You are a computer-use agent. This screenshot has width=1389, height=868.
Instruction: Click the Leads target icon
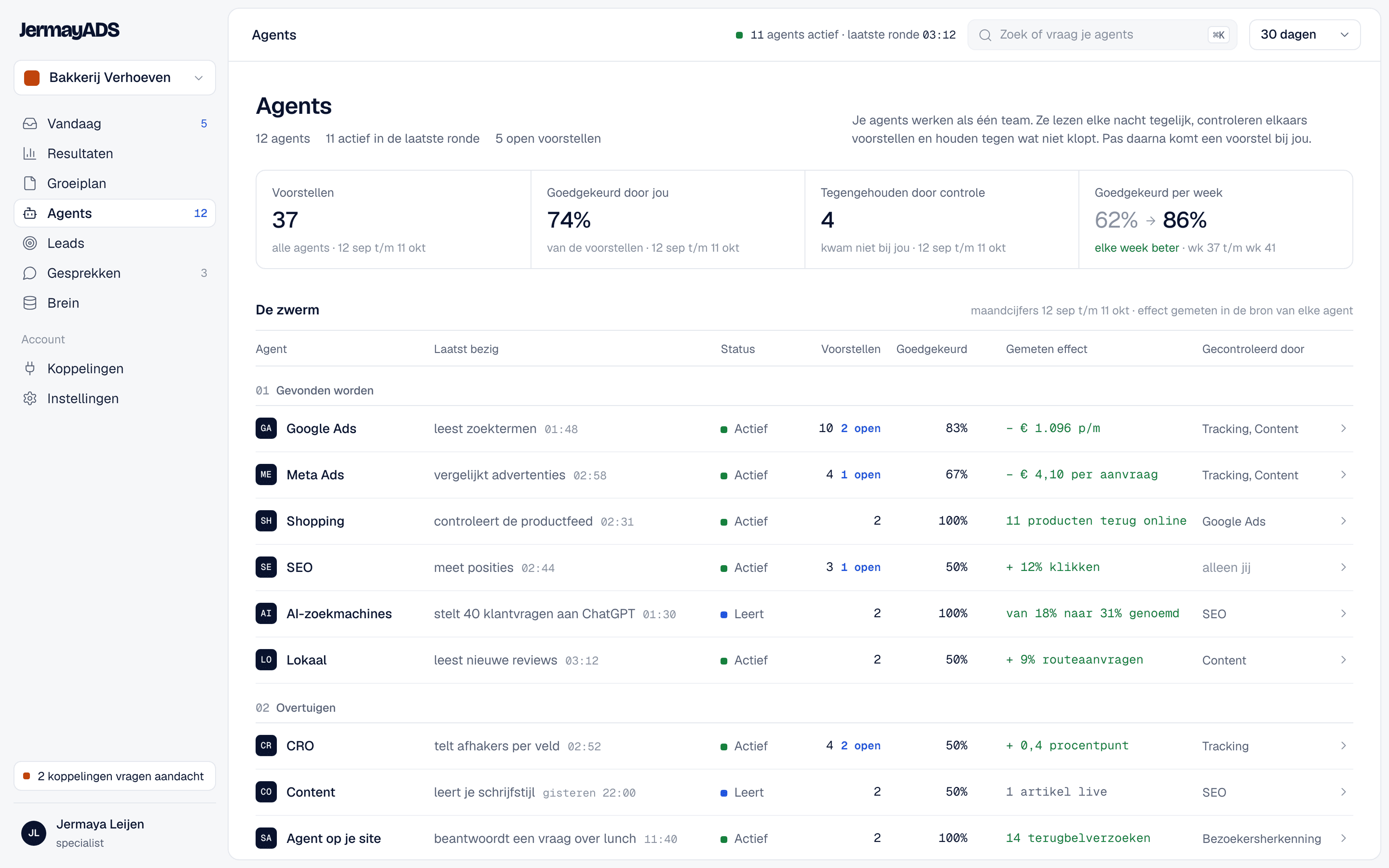tap(30, 243)
